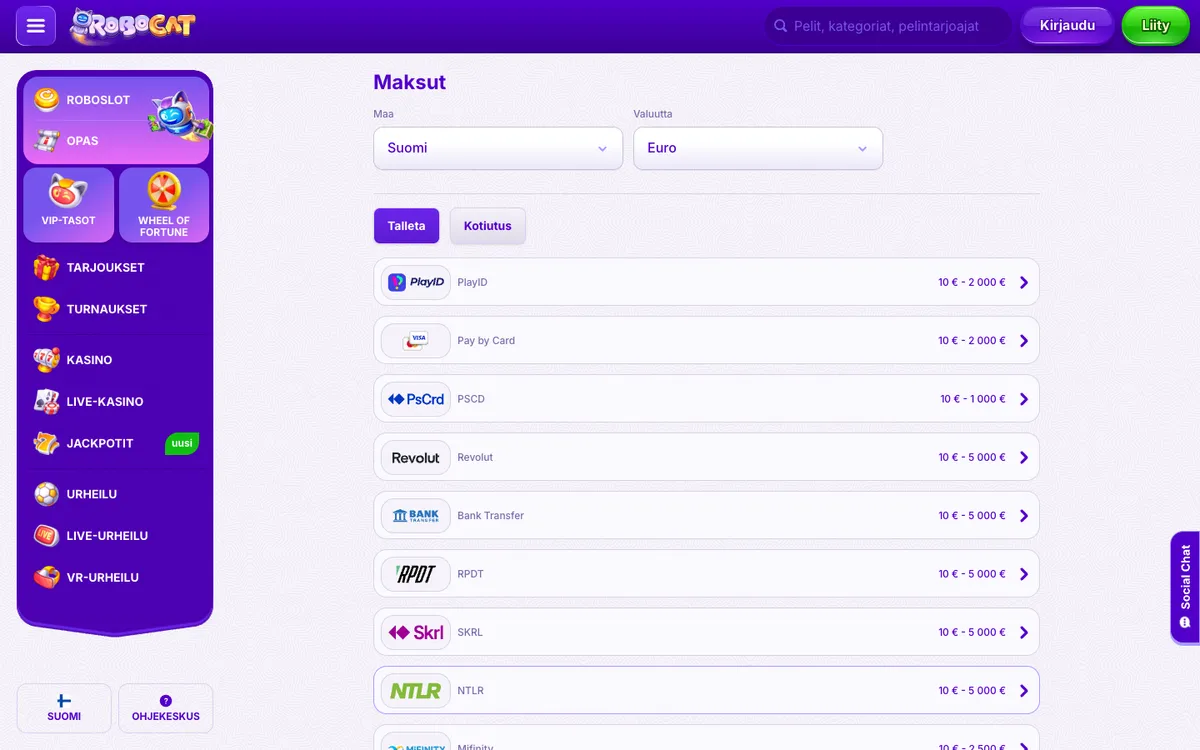This screenshot has height=750, width=1200.
Task: Open Opas guide icon
Action: (47, 141)
